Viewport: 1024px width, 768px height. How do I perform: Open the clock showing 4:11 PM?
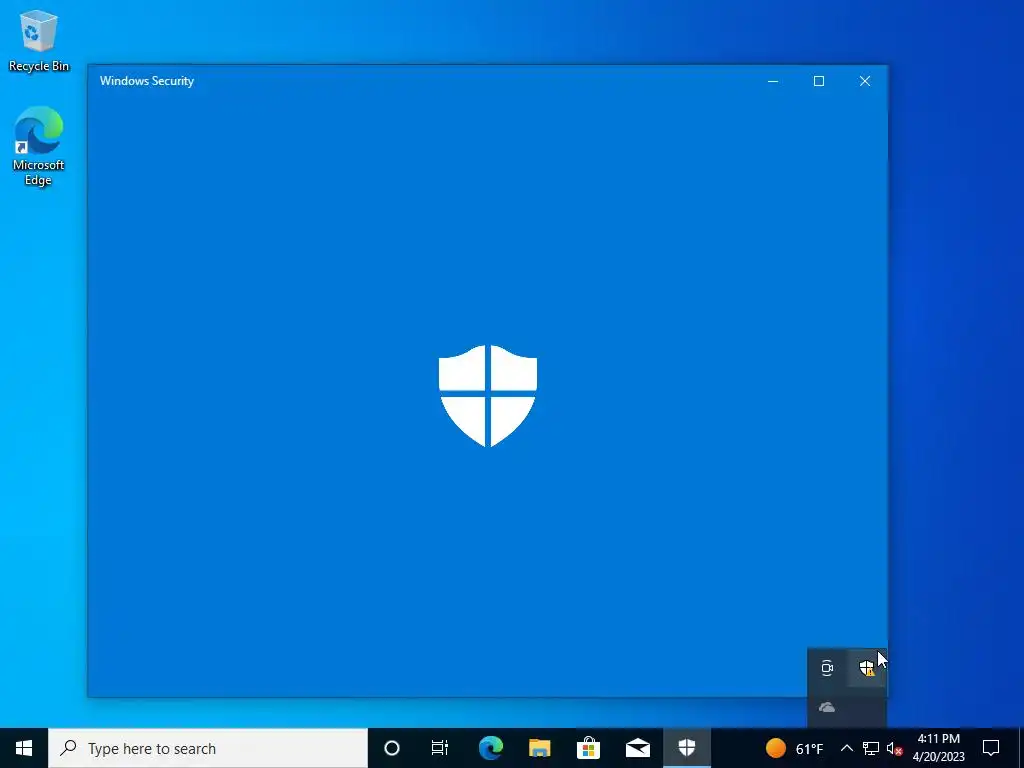[x=938, y=748]
